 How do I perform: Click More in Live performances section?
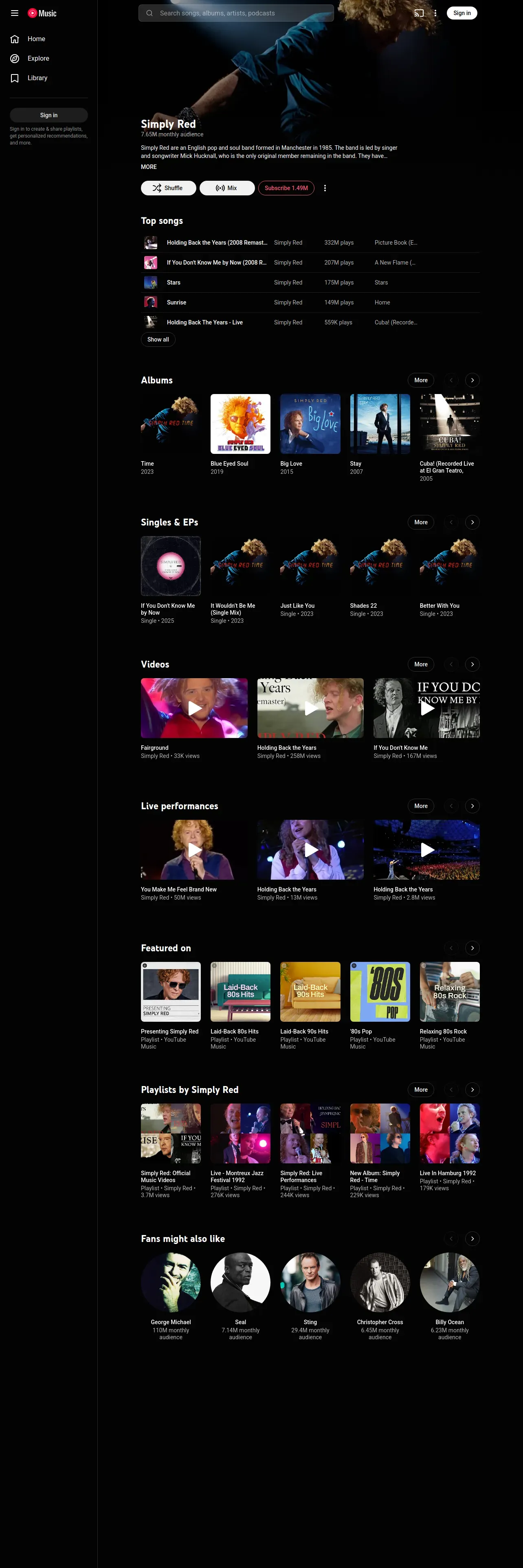pos(421,806)
